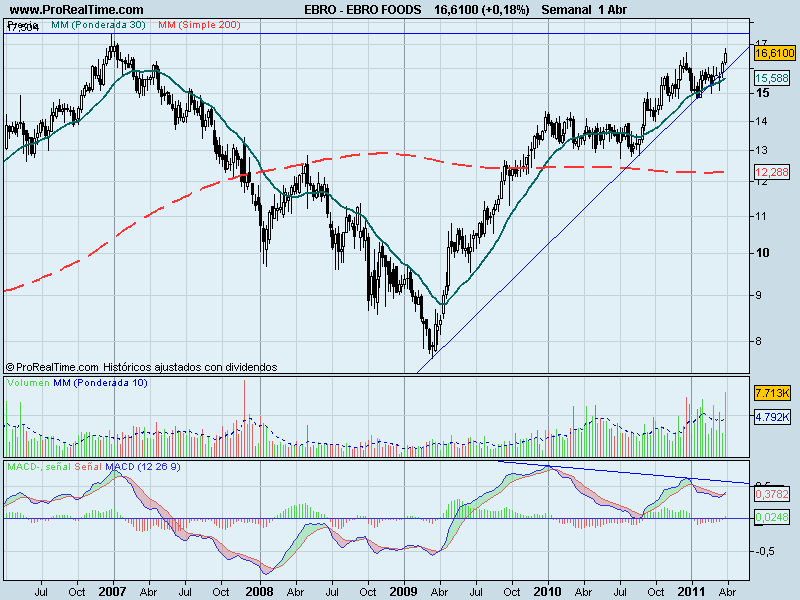This screenshot has height=600, width=800.
Task: Select the MM (Simple 200) legend label
Action: point(199,24)
